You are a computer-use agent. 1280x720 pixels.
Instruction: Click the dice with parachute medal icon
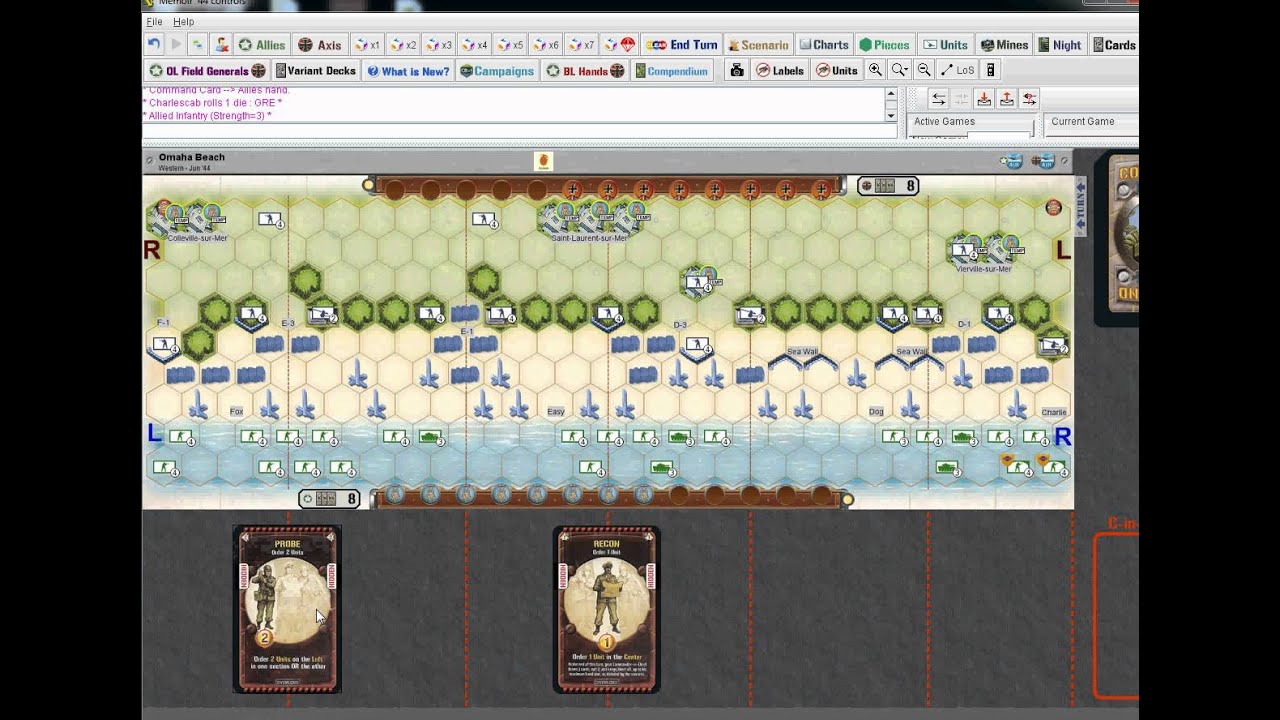pos(621,45)
